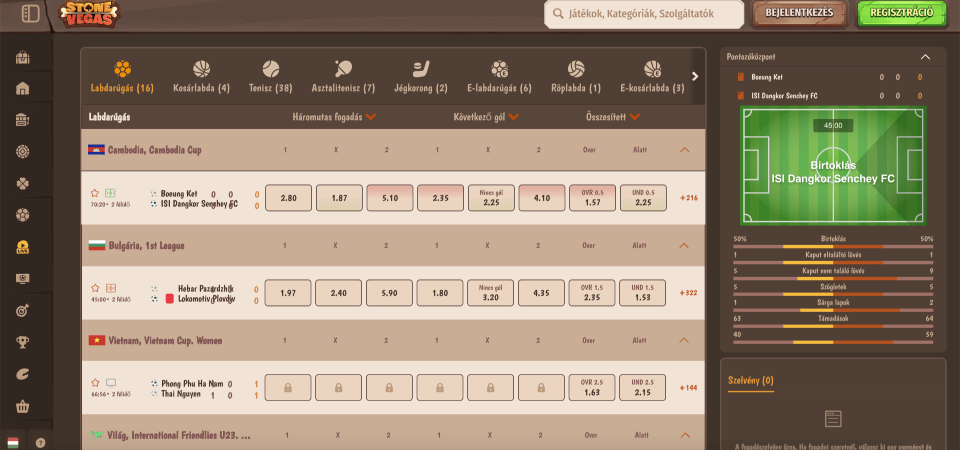Open the live section sidebar icon
The image size is (960, 450).
[23, 247]
